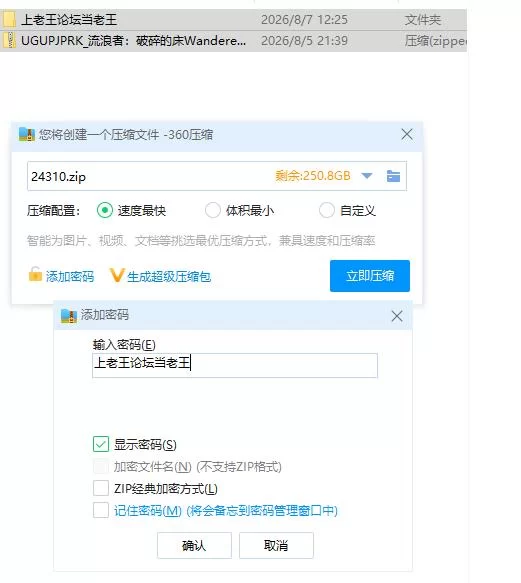Click the 智能为图片、视频 description text
The height and width of the screenshot is (583, 521).
201,241
